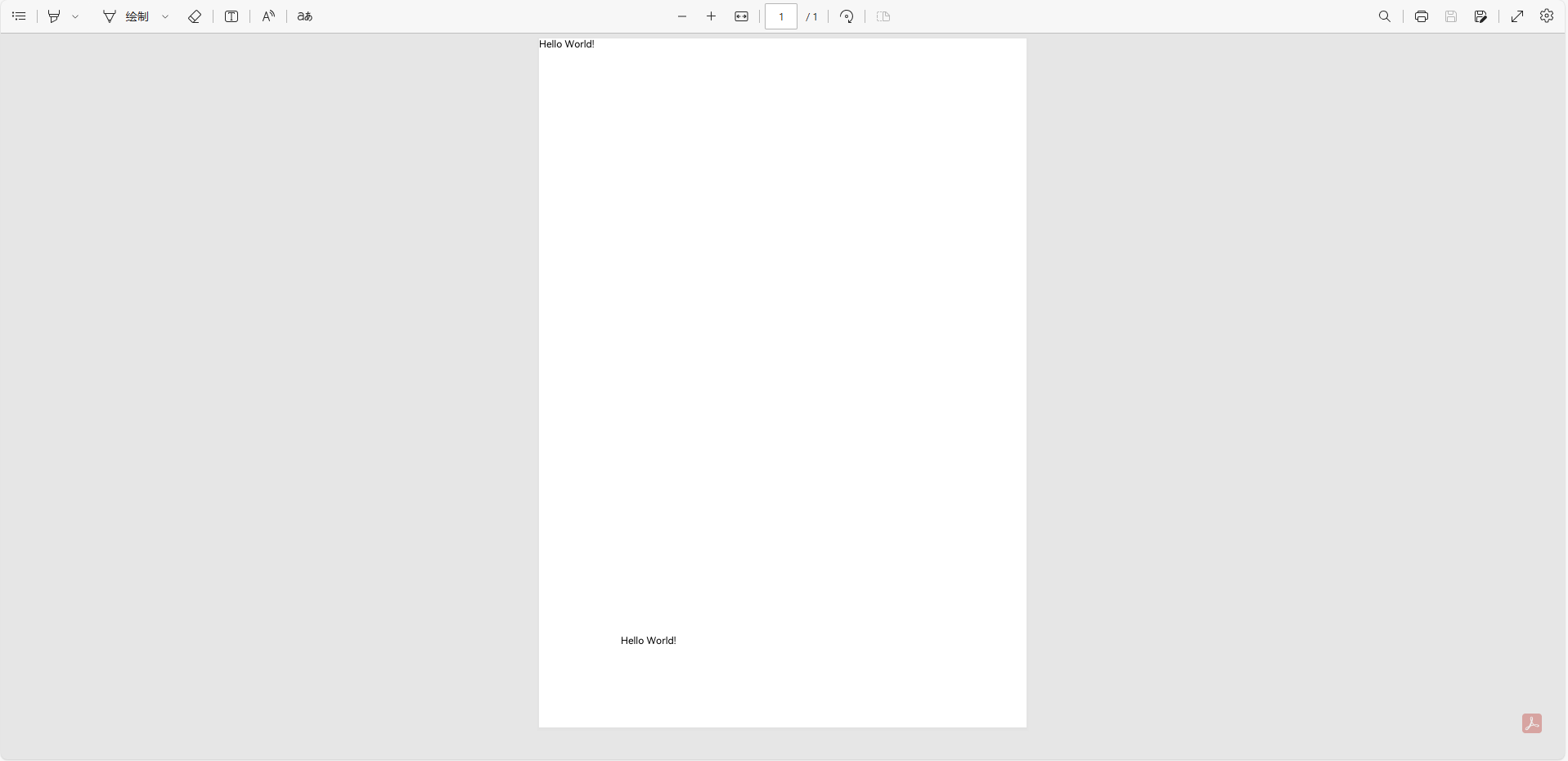This screenshot has width=1568, height=761.
Task: Activate the Add Text tool
Action: [x=231, y=16]
